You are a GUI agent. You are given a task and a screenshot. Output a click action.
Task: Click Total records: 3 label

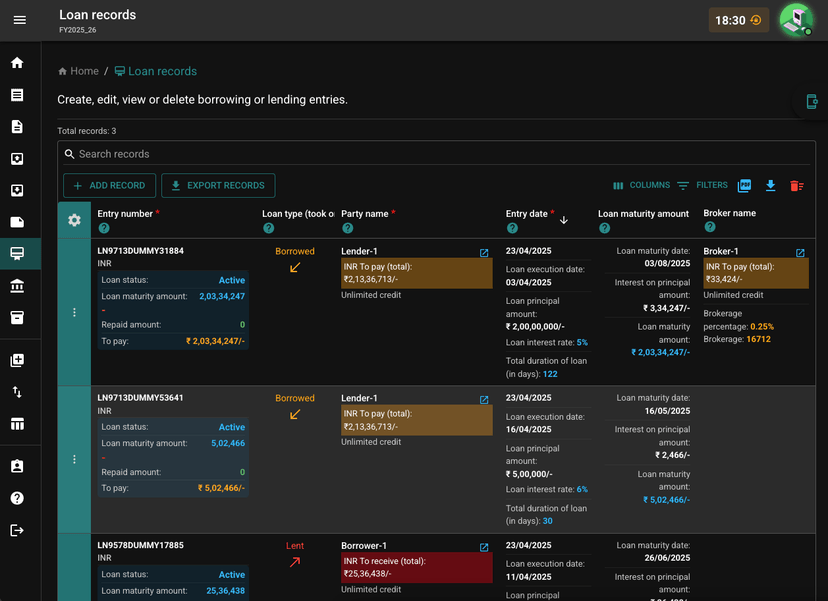[x=87, y=131]
